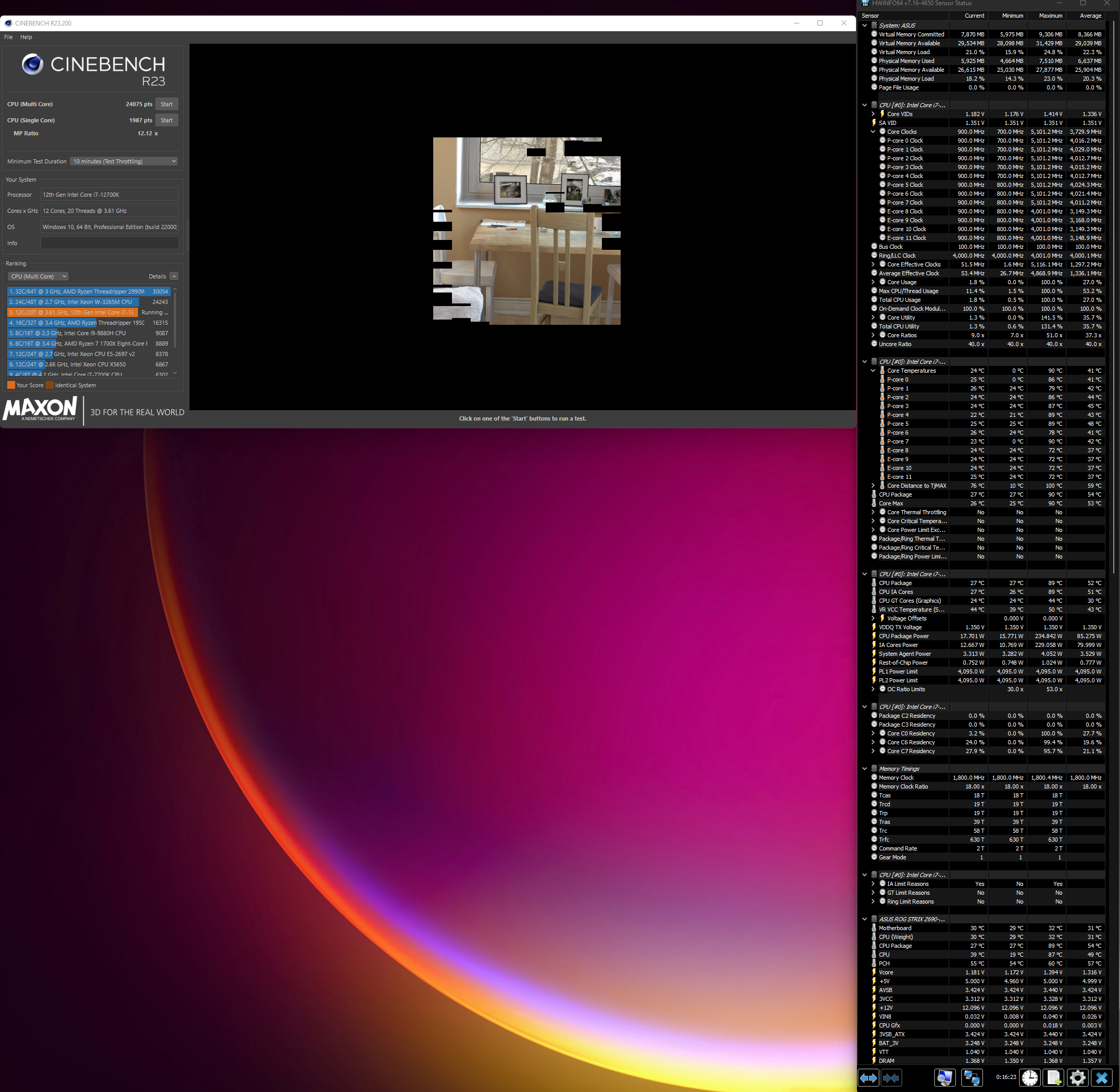Screen dimensions: 1120x1092
Task: Click the Maximum column header
Action: point(1047,16)
